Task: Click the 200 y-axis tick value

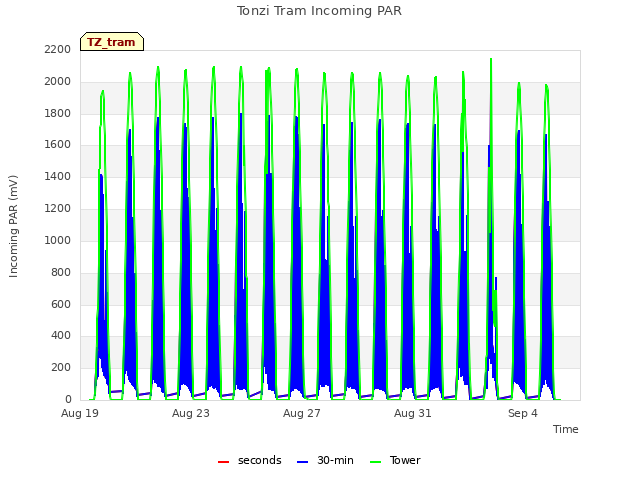Action: pos(61,368)
